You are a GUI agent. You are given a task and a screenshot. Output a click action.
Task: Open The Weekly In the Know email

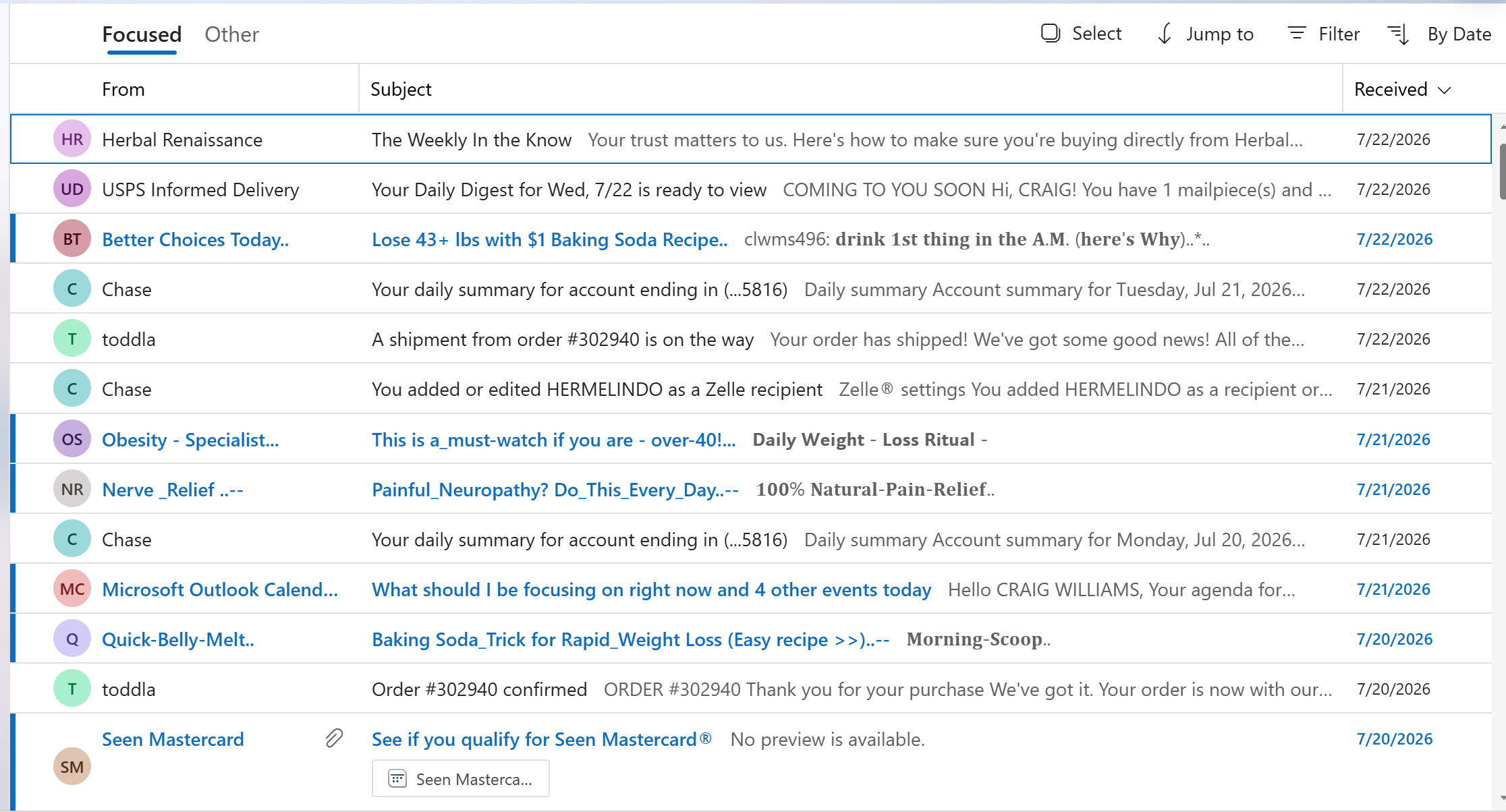coord(751,139)
